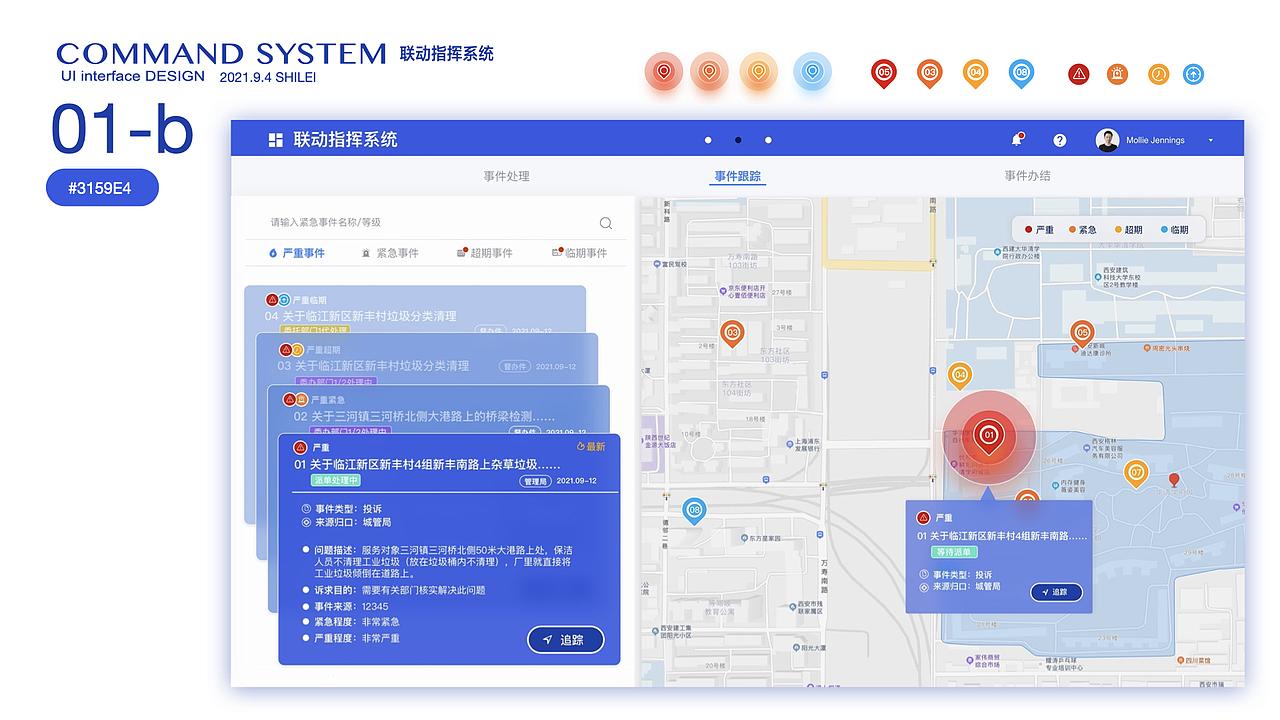
Task: Click text 紧急程度: 非常紧急
Action: point(357,622)
